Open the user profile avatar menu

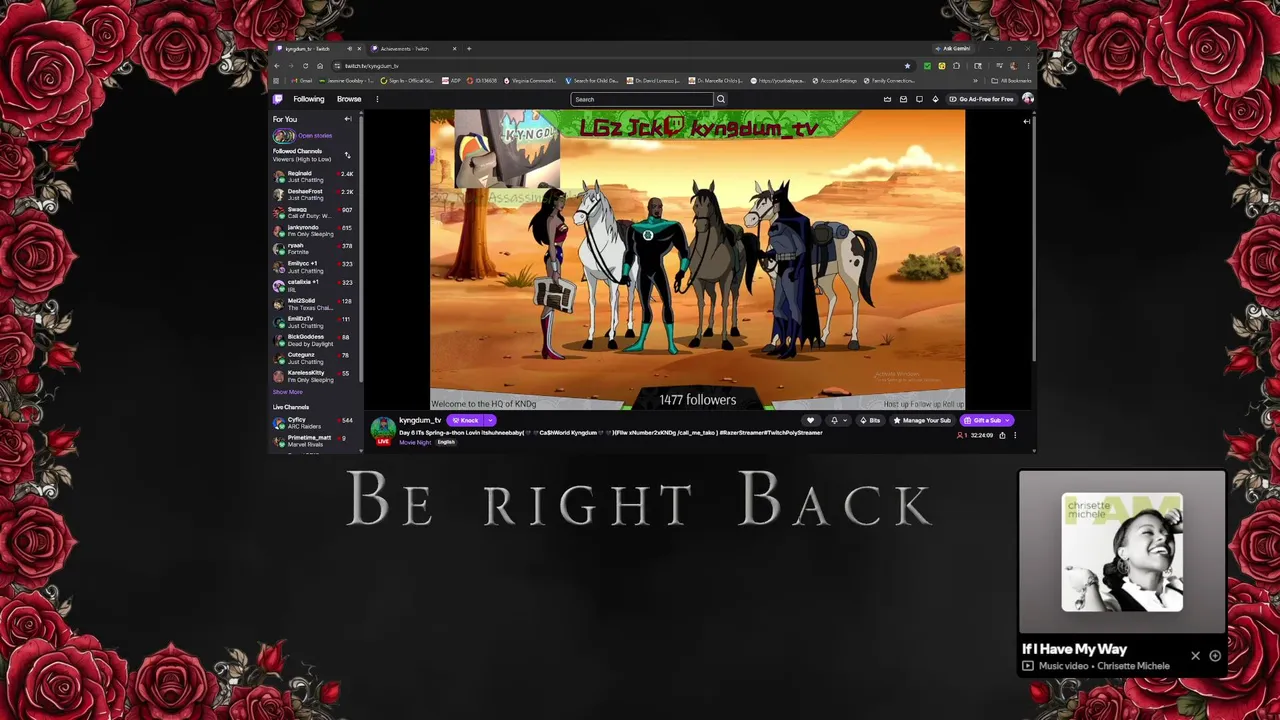pyautogui.click(x=1027, y=99)
